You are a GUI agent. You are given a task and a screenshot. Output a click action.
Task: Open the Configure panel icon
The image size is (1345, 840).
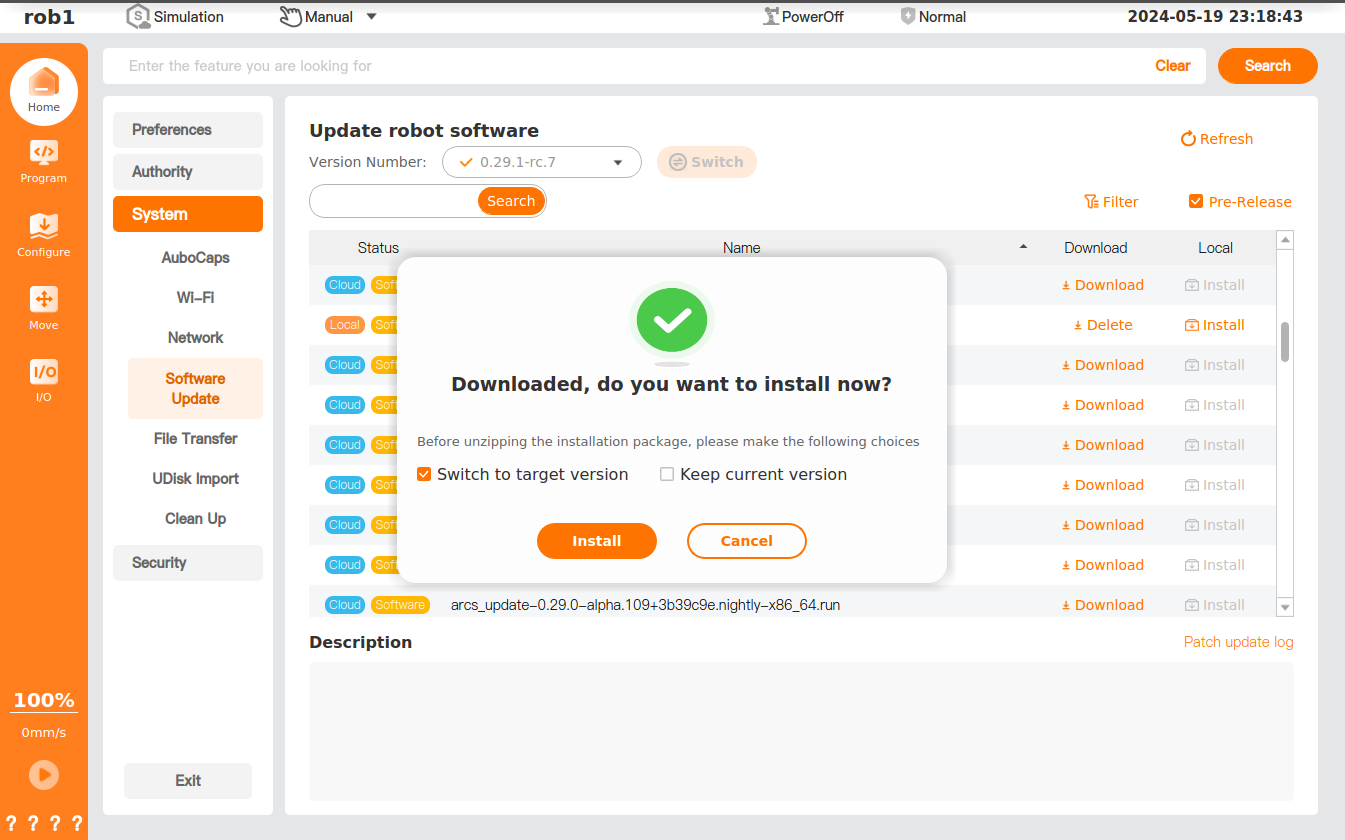pos(43,226)
